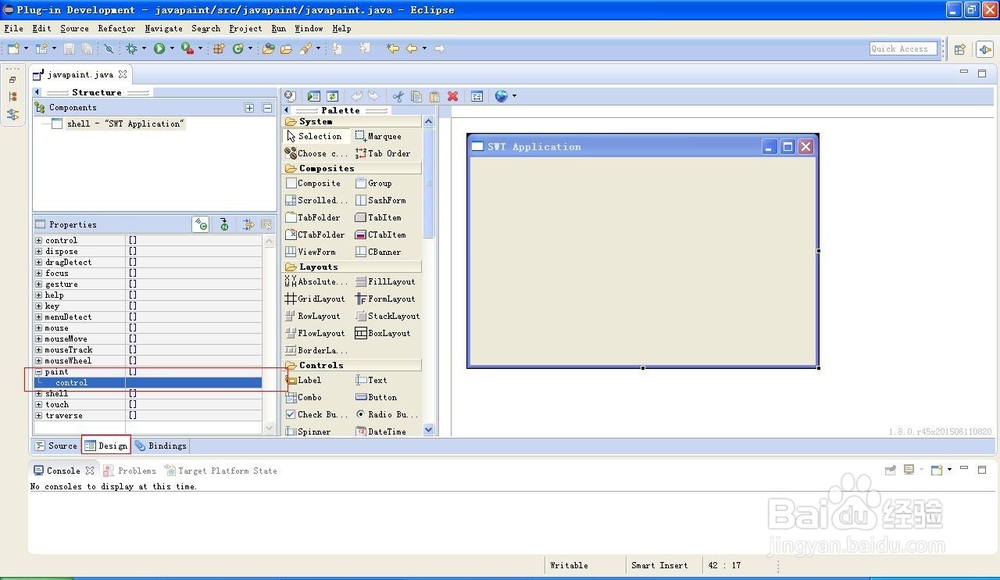Pick the Button control in palette

coord(376,397)
